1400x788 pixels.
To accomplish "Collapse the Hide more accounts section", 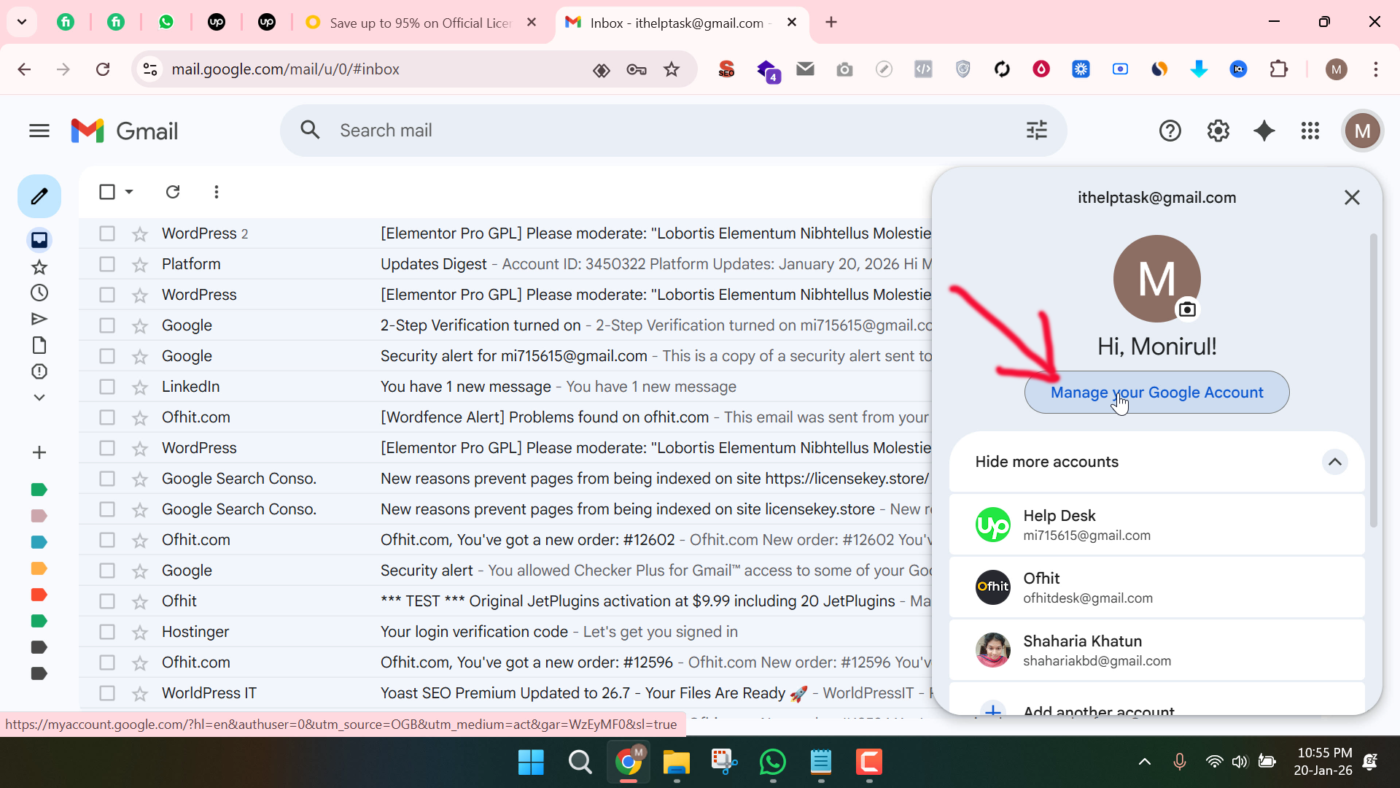I will 1334,462.
